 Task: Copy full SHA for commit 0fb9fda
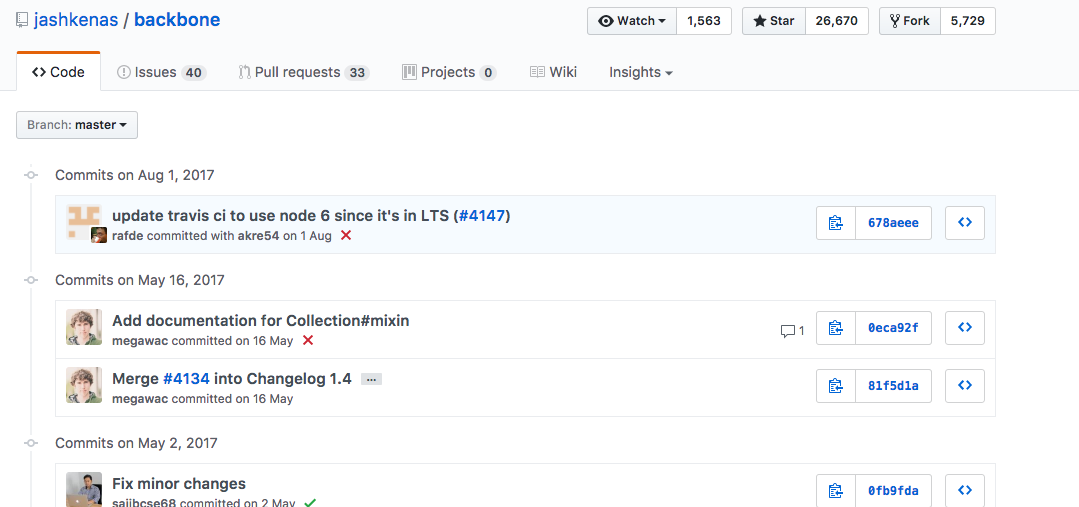(x=836, y=490)
